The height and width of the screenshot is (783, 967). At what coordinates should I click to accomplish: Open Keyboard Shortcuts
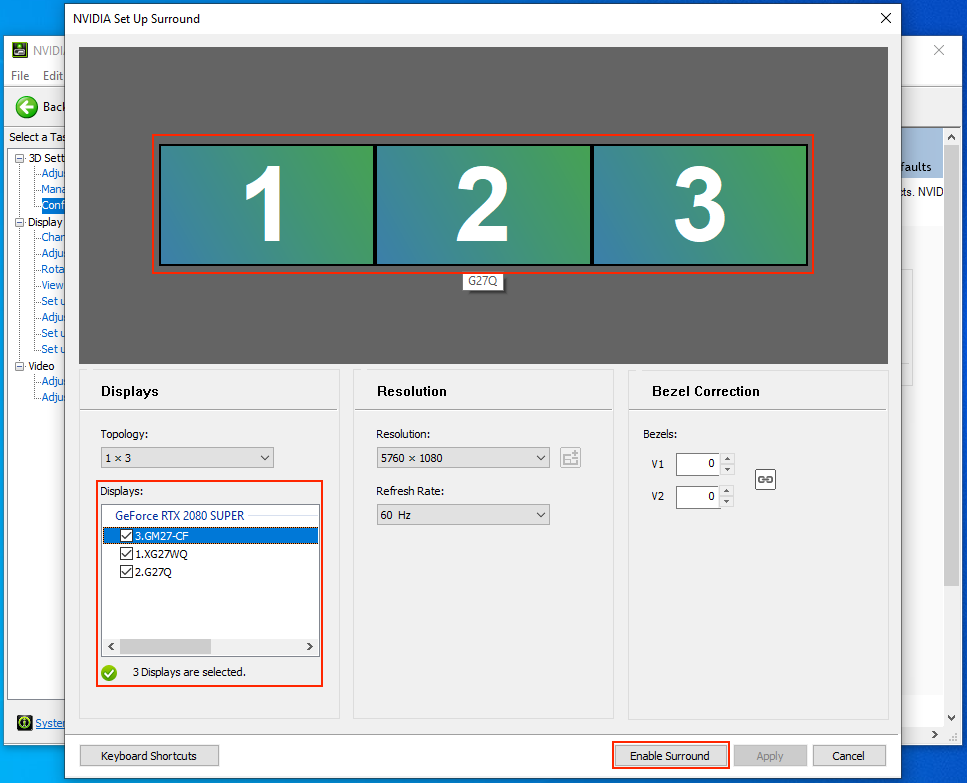(x=149, y=756)
